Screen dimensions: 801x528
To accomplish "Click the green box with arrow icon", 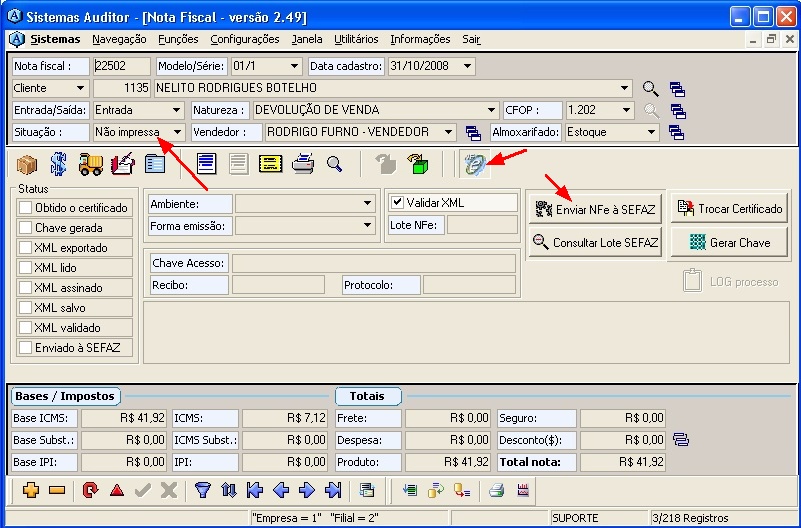I will click(x=417, y=164).
